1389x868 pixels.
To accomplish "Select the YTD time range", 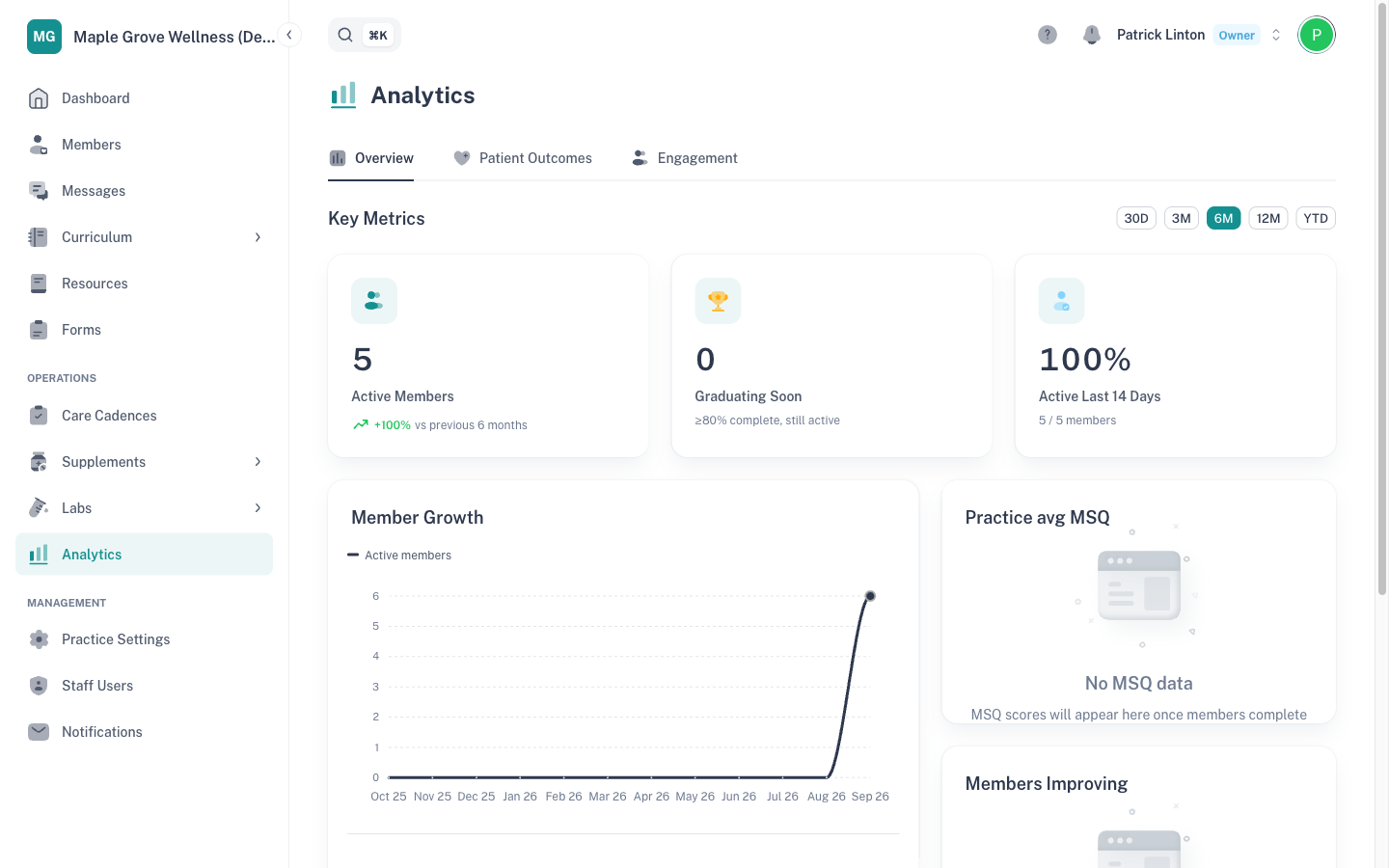I will tap(1316, 218).
